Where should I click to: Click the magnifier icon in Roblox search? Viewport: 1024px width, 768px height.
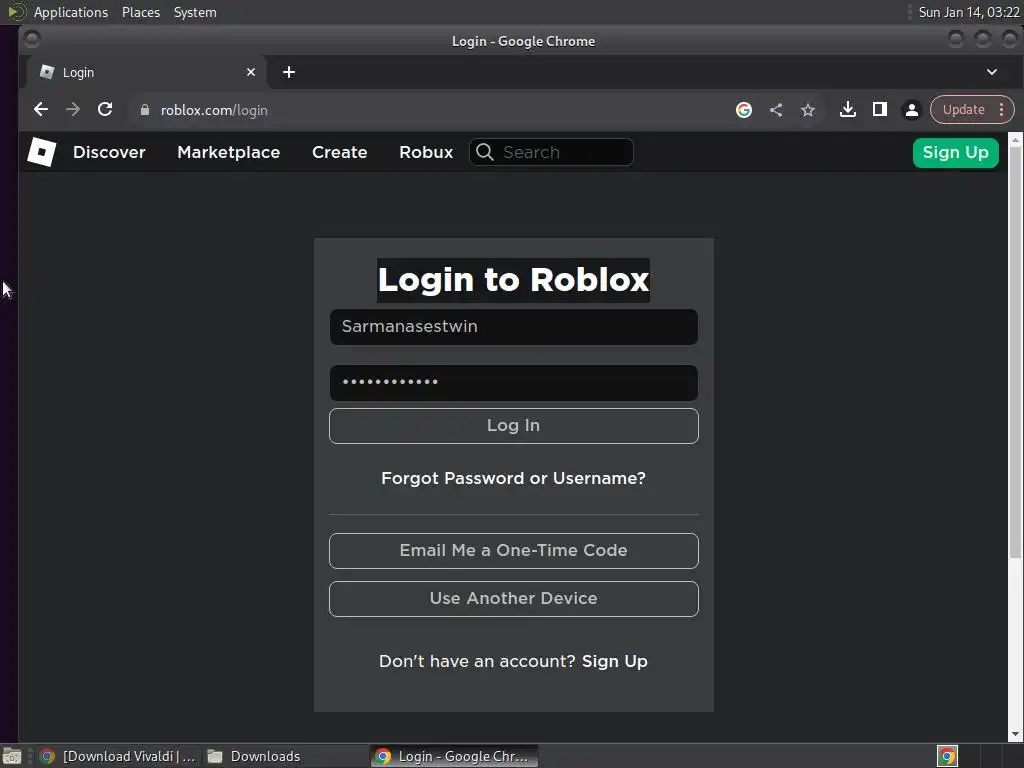[485, 152]
